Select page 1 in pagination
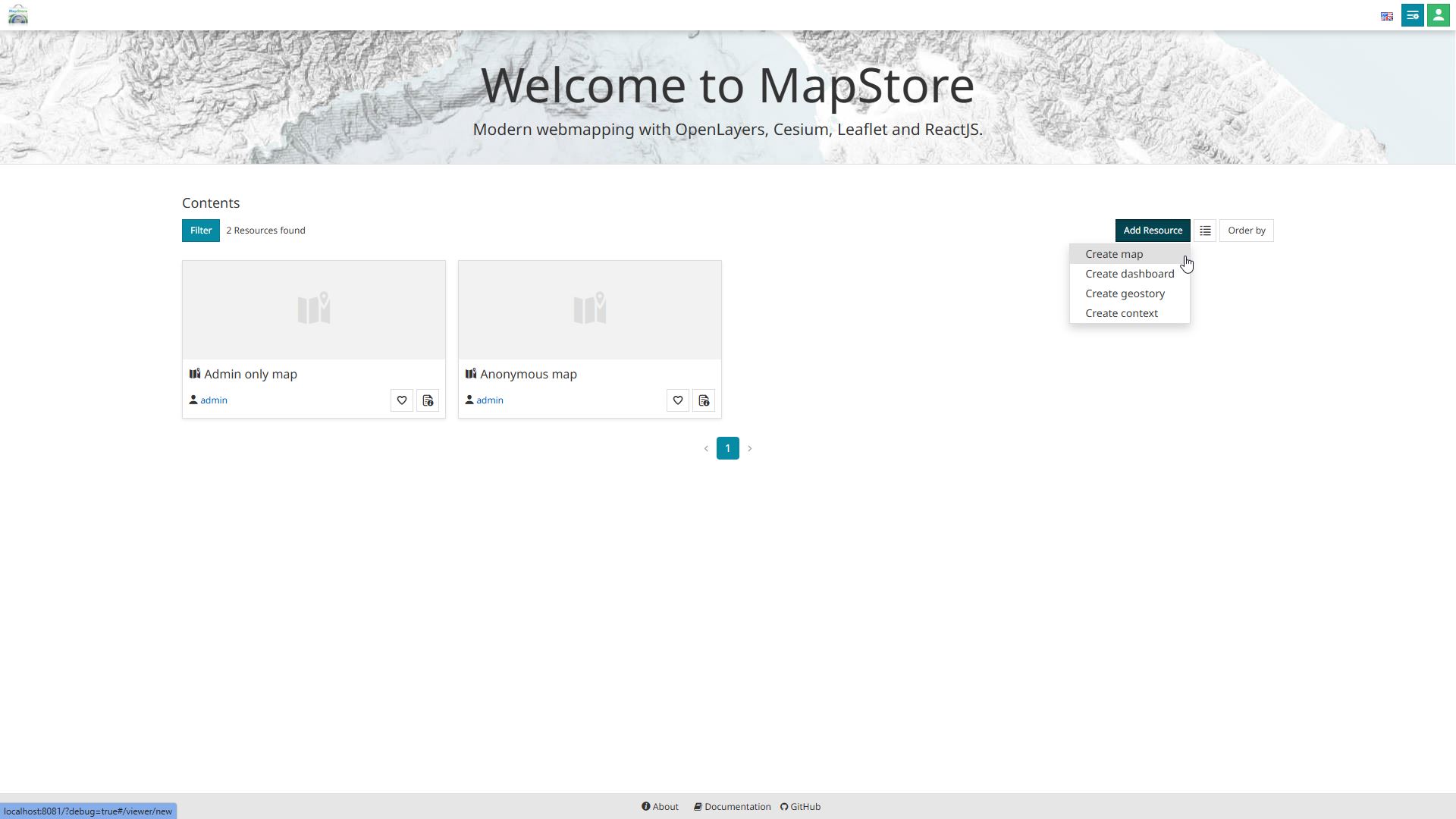 [x=728, y=448]
